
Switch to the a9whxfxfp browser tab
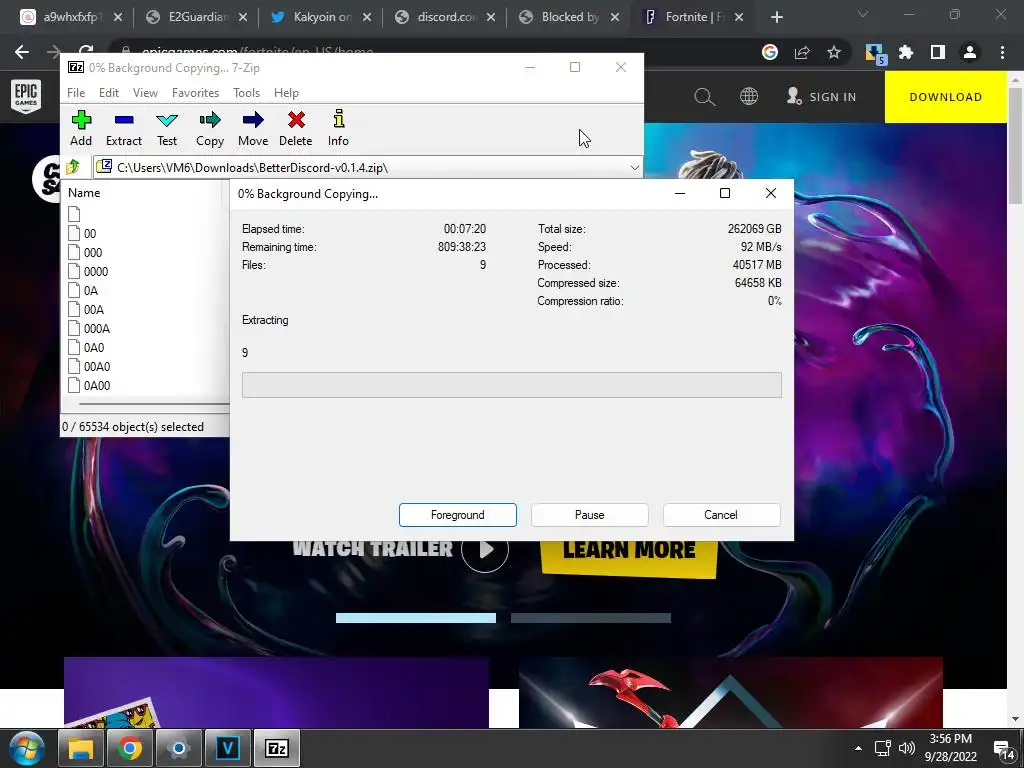(70, 17)
